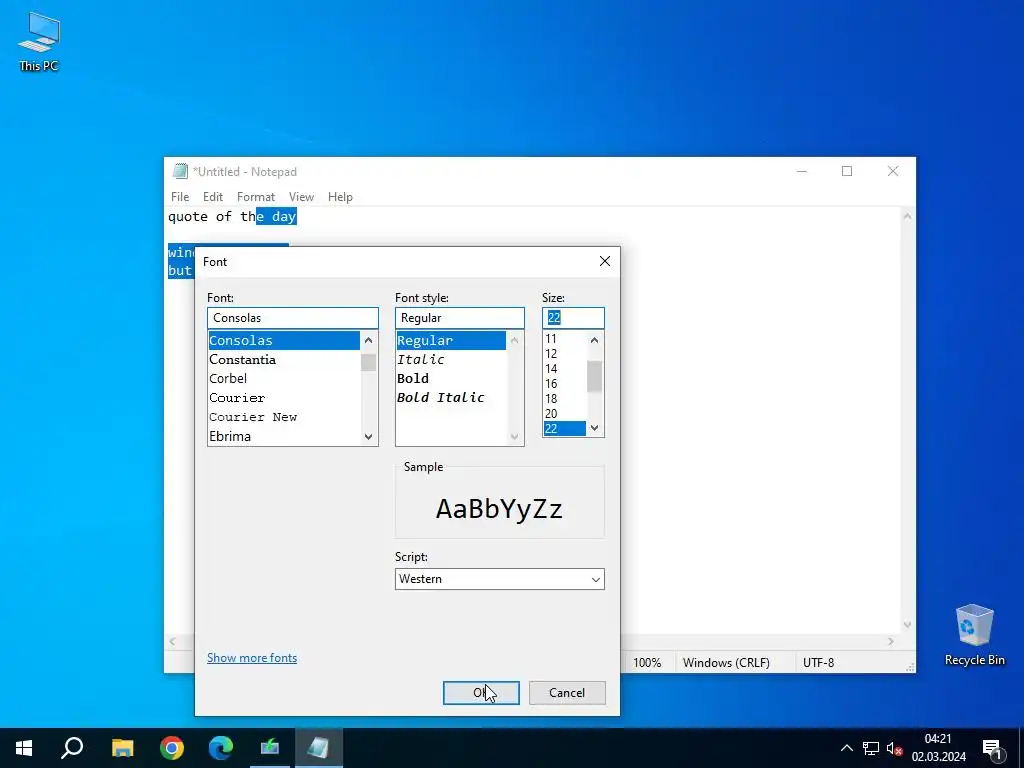Open Notepad Format menu

pyautogui.click(x=256, y=197)
